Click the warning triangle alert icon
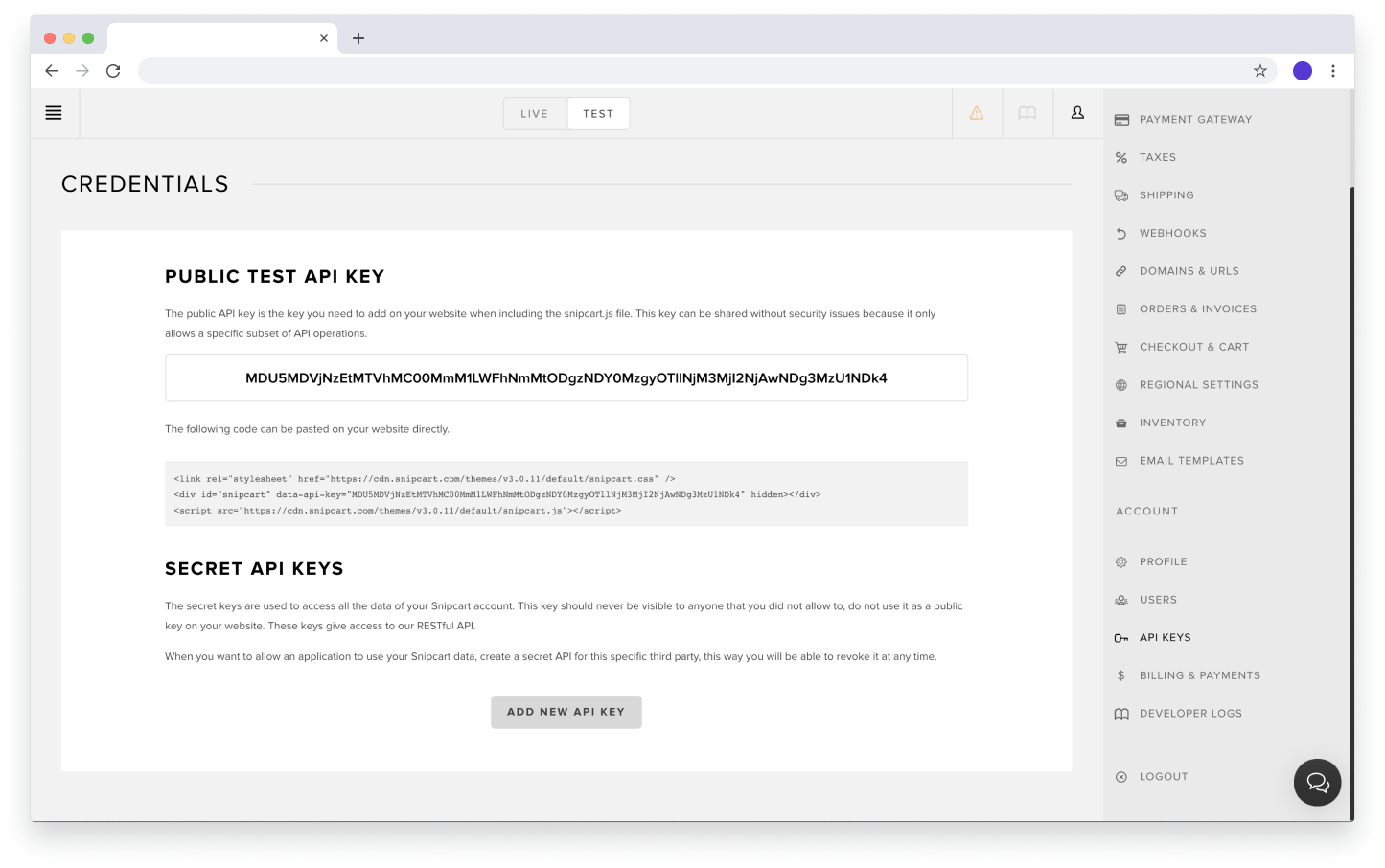This screenshot has width=1385, height=868. click(x=977, y=113)
